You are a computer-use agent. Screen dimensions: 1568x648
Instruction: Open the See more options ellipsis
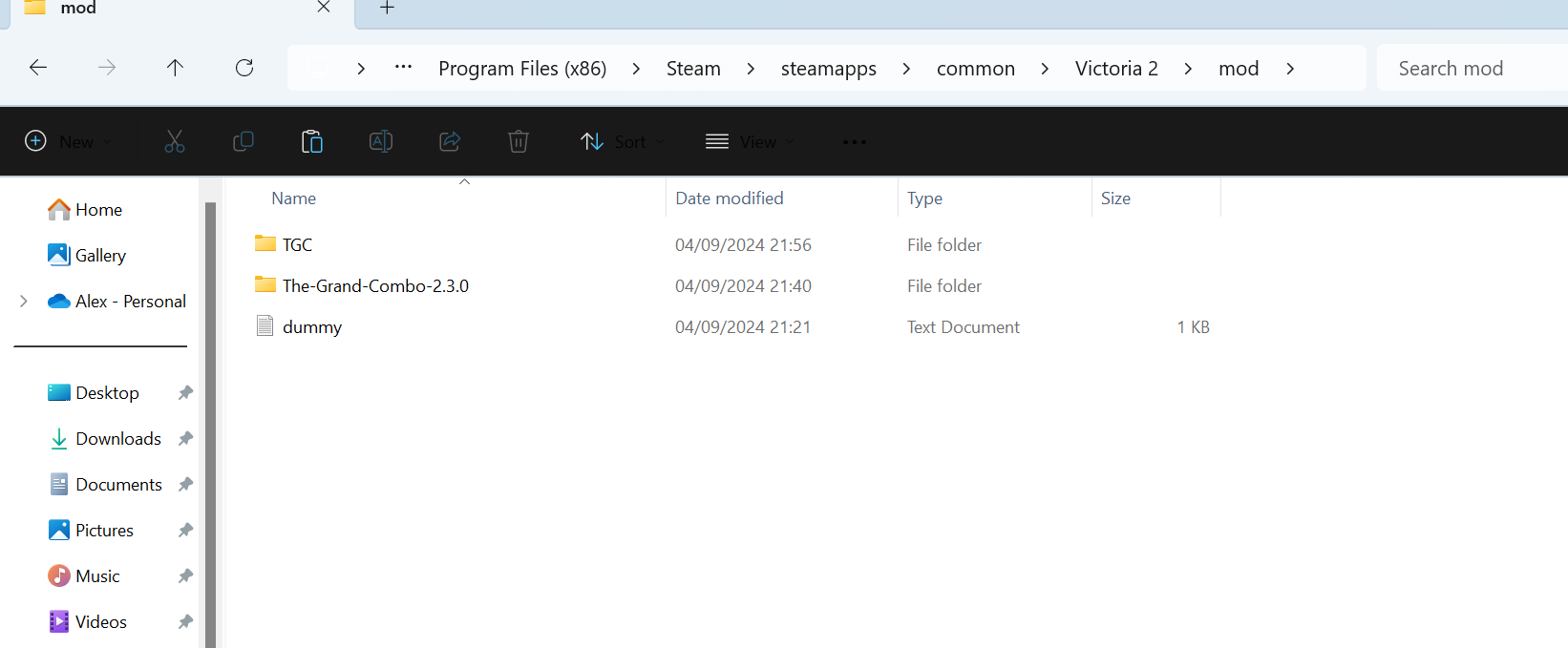pyautogui.click(x=855, y=142)
